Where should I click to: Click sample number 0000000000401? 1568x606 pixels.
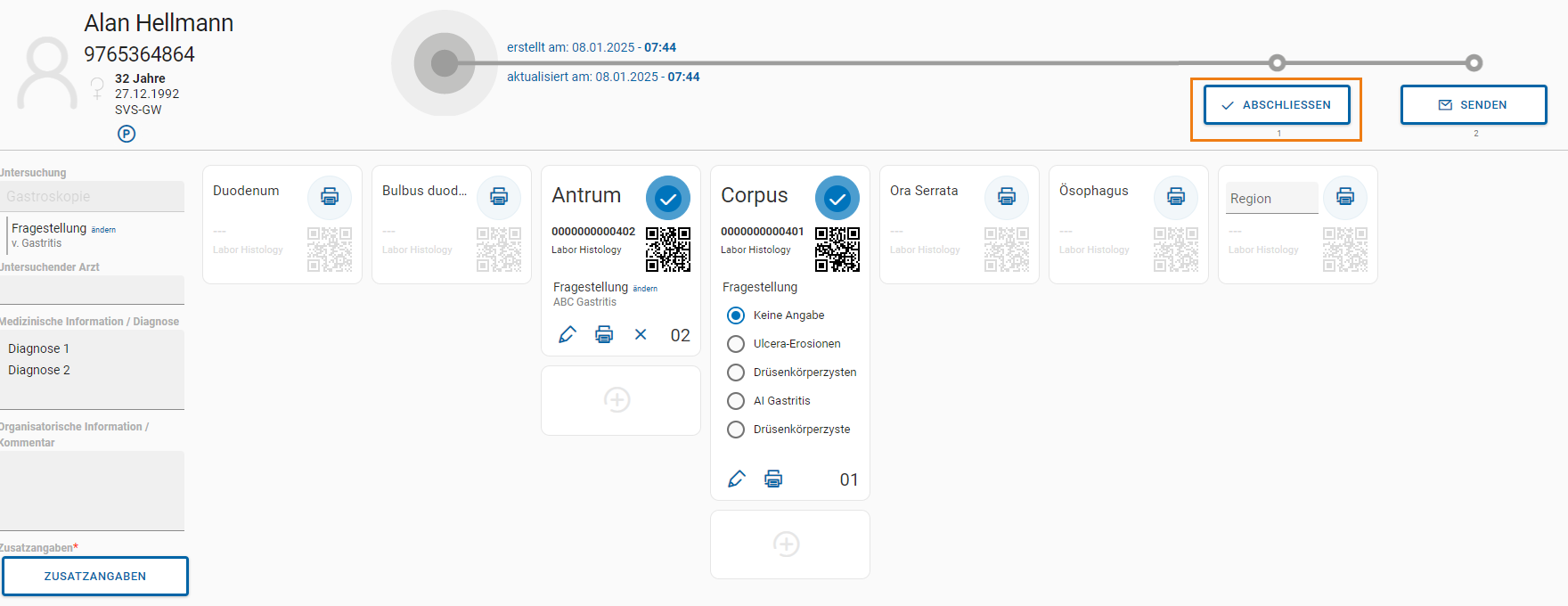[x=763, y=232]
